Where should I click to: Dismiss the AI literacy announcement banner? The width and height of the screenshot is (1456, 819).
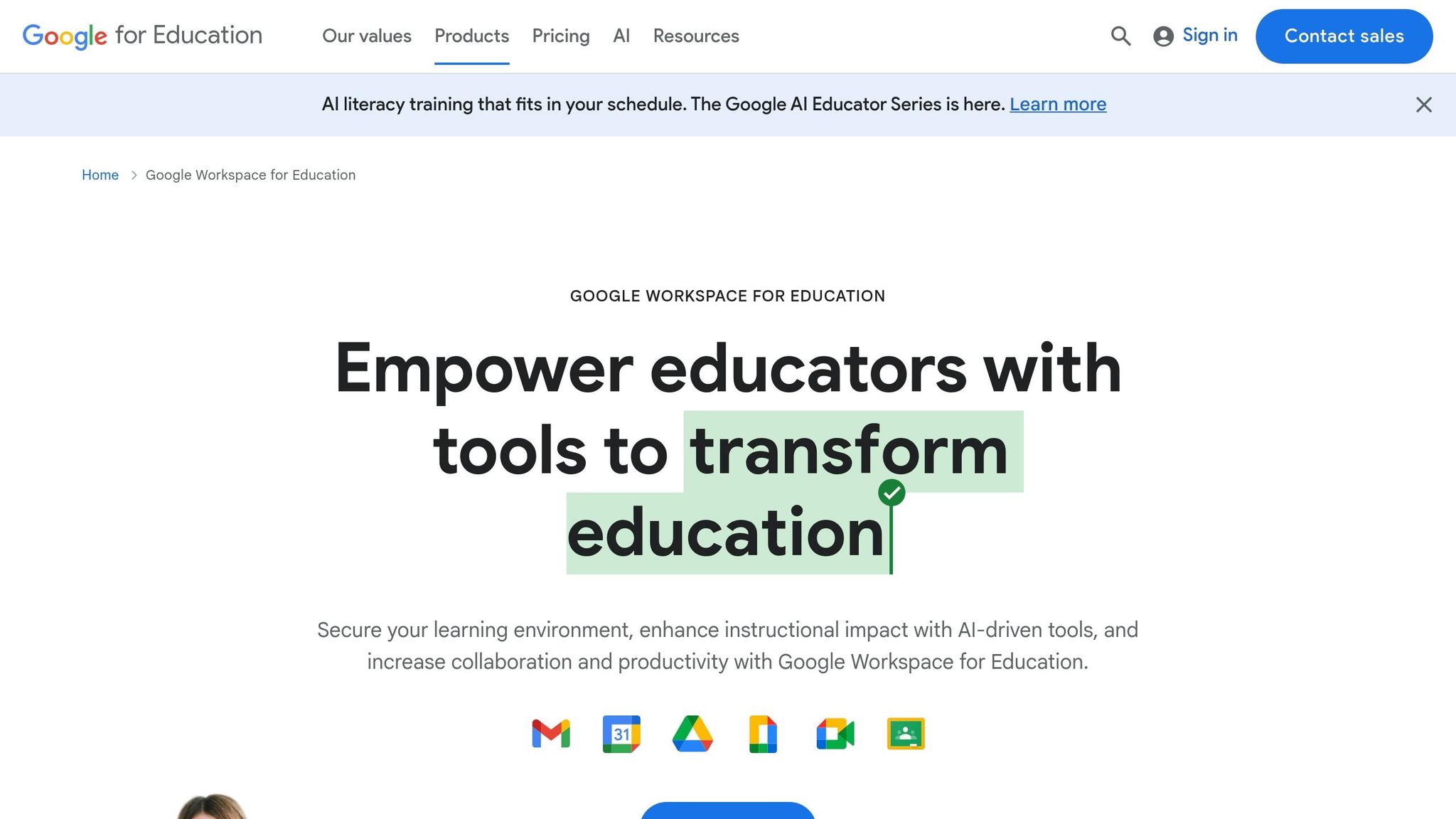pos(1423,105)
